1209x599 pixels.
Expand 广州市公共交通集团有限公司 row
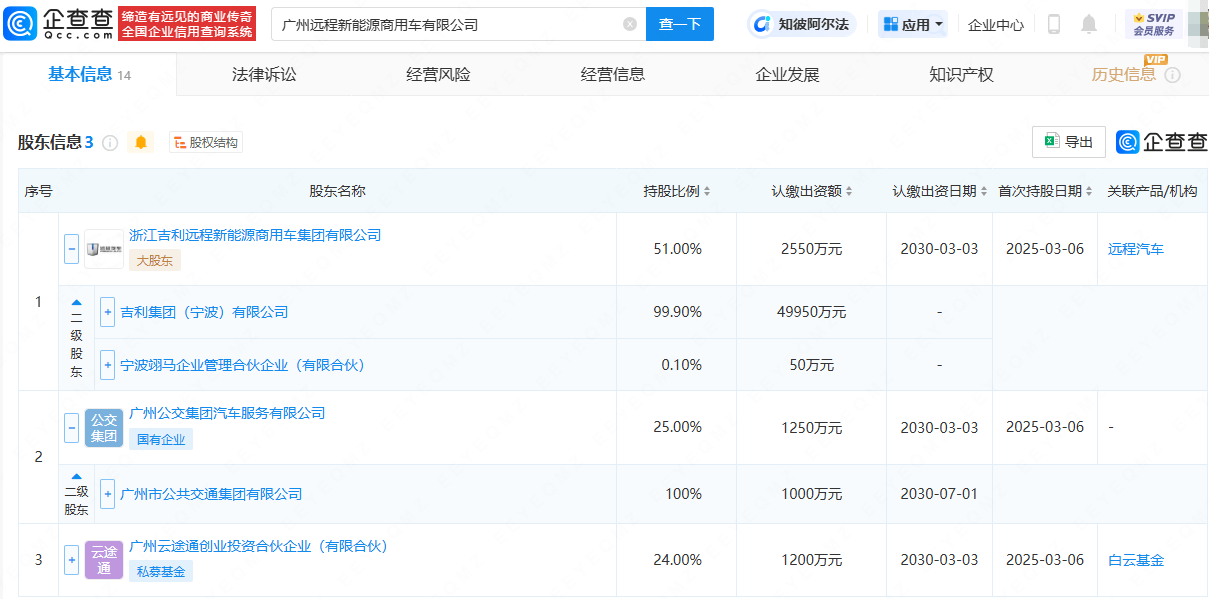(108, 494)
